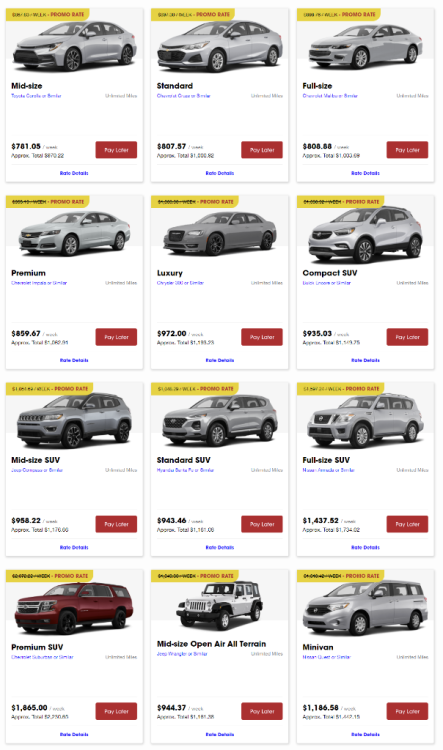
Task: Click Pay Later for Standard car
Action: point(262,150)
